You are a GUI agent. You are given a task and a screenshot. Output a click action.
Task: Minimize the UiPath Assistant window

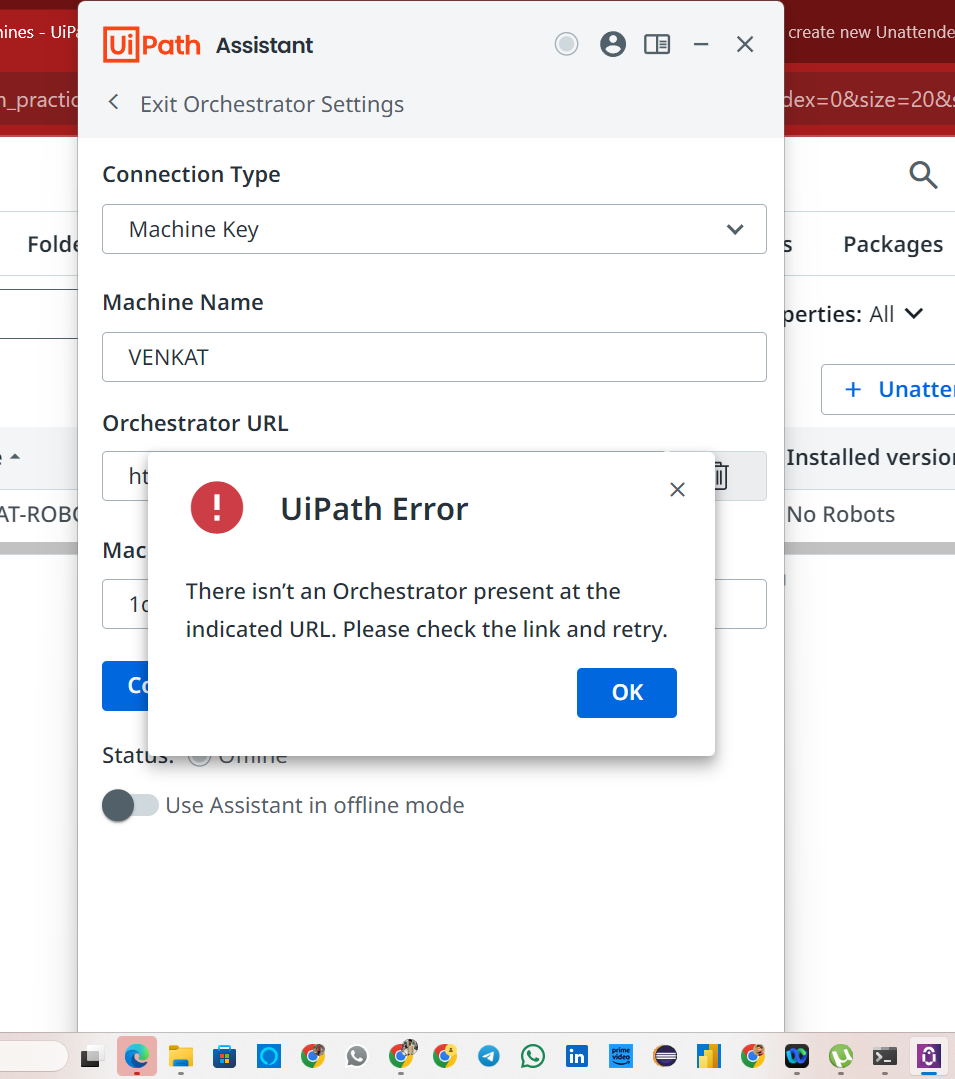[x=701, y=45]
